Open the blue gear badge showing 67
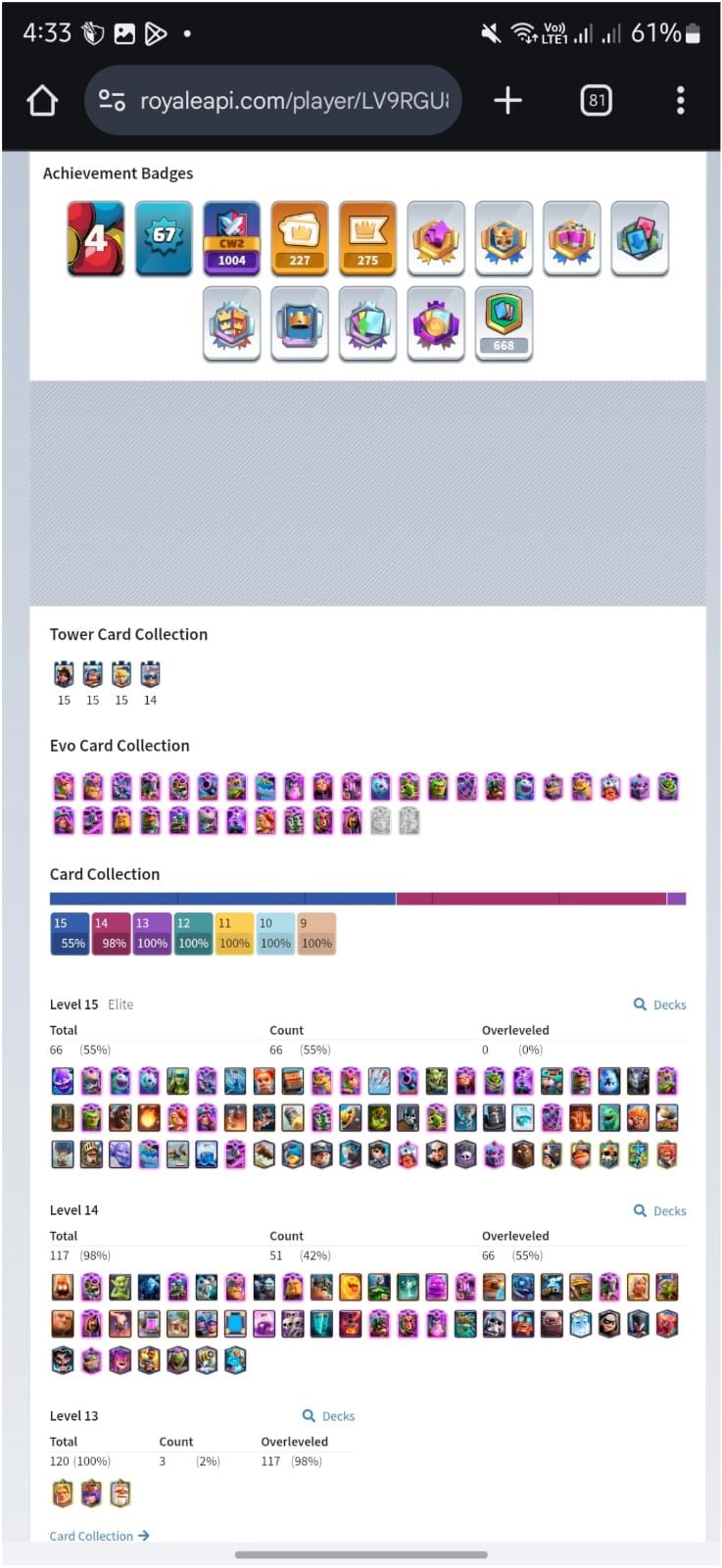 [x=164, y=238]
